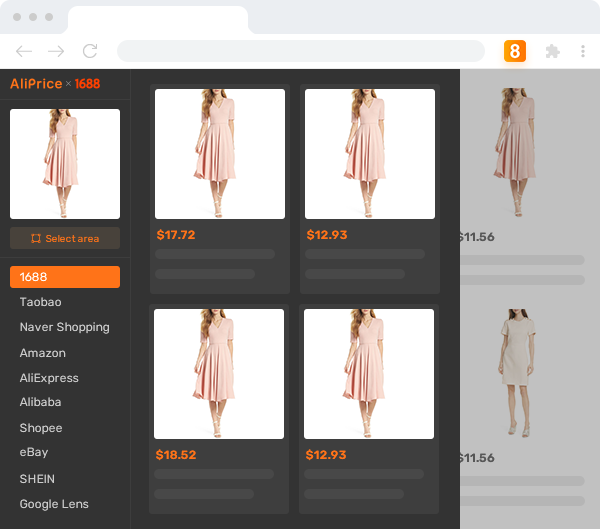The image size is (600, 529).
Task: Switch to Google Lens results
Action: (54, 504)
